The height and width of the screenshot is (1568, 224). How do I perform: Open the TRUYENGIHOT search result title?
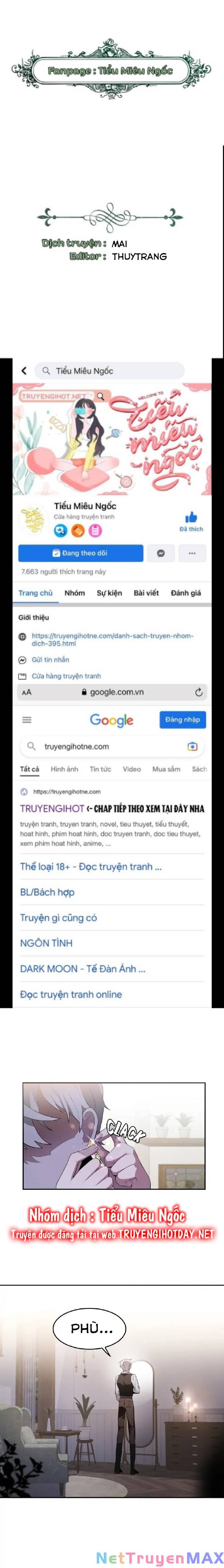(x=52, y=808)
